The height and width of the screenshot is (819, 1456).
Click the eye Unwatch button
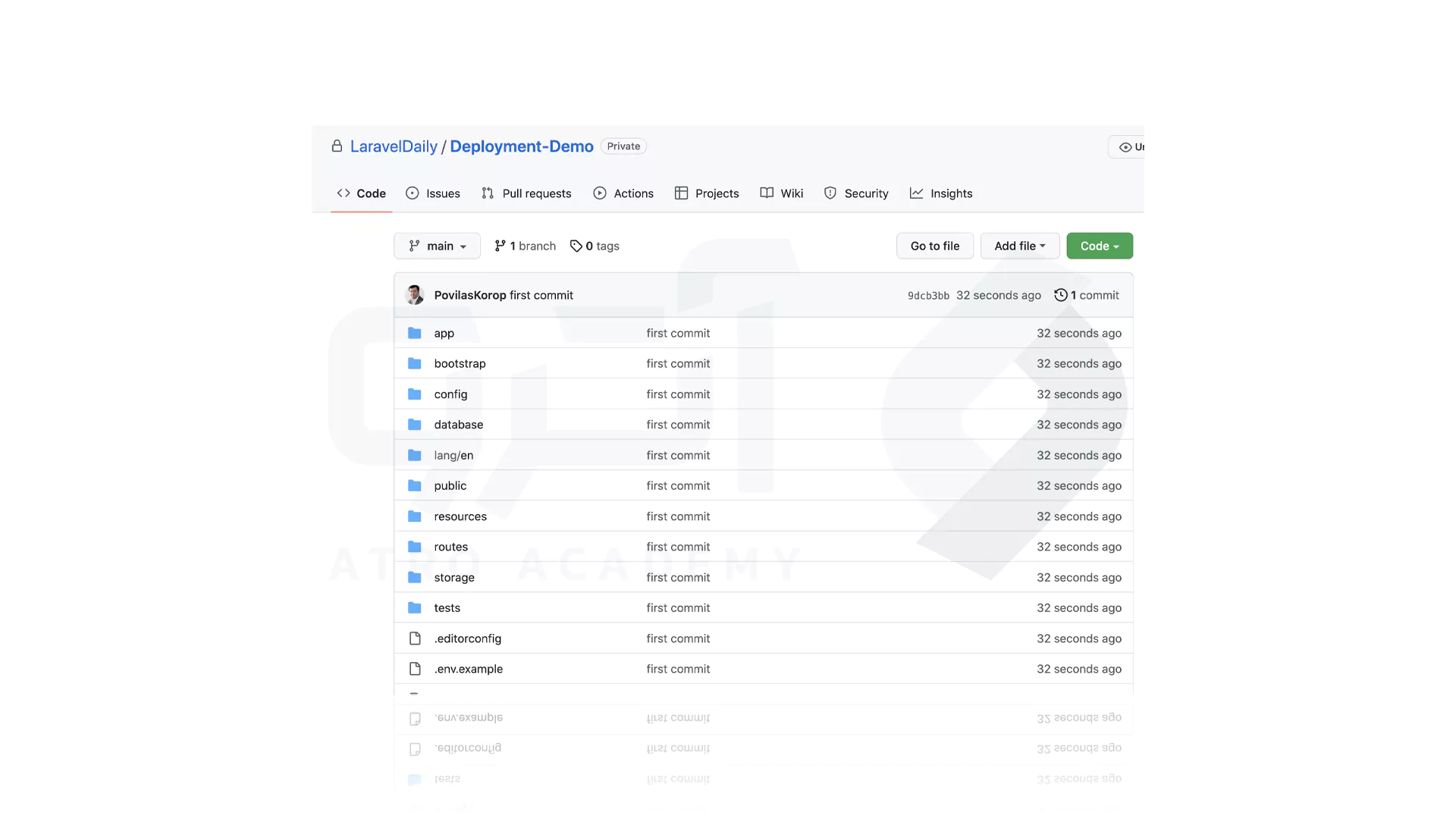pos(1127,147)
